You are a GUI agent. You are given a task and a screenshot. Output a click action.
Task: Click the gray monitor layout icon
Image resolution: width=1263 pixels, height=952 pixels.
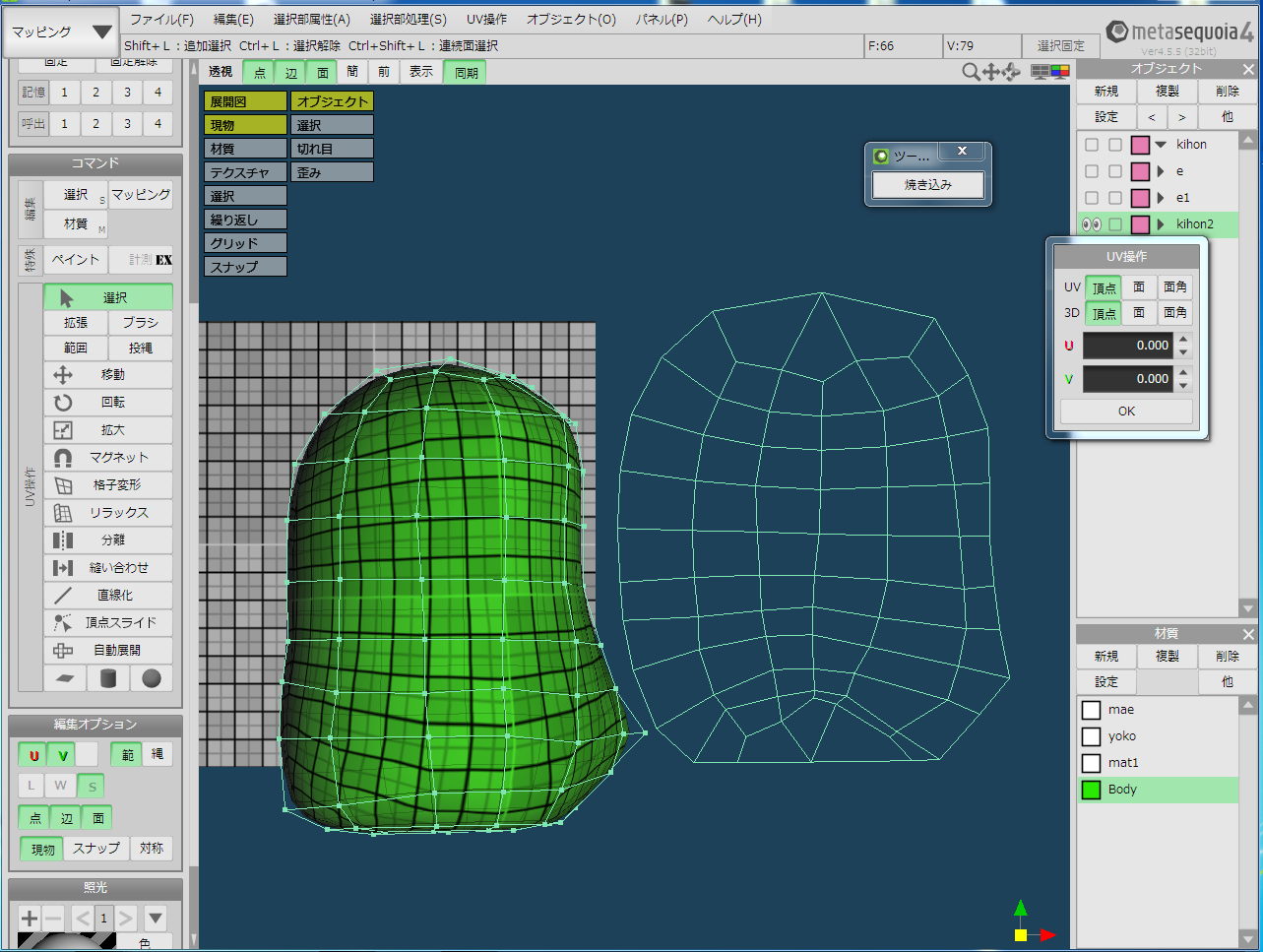(1040, 72)
